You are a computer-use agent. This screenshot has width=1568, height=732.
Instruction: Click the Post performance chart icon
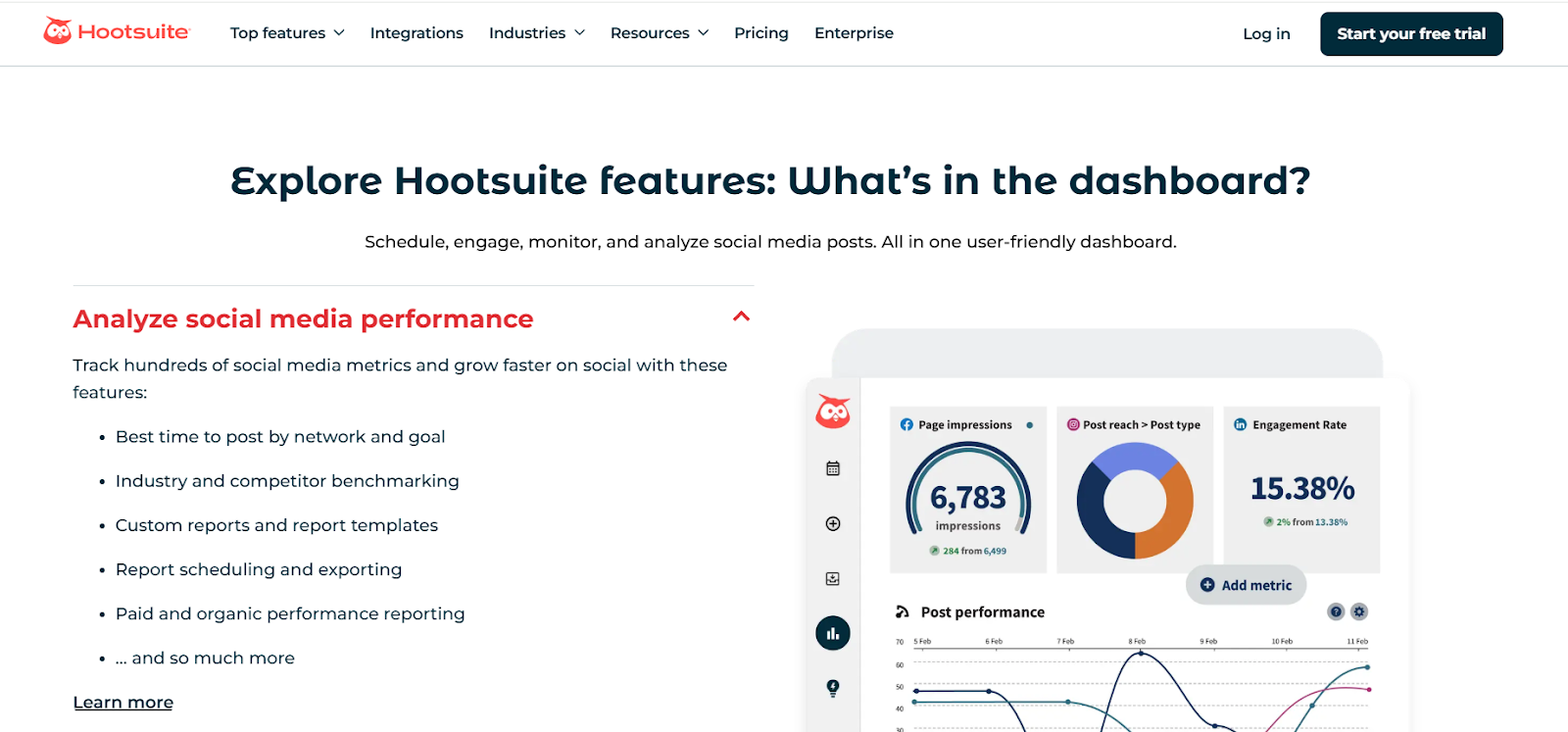[903, 611]
